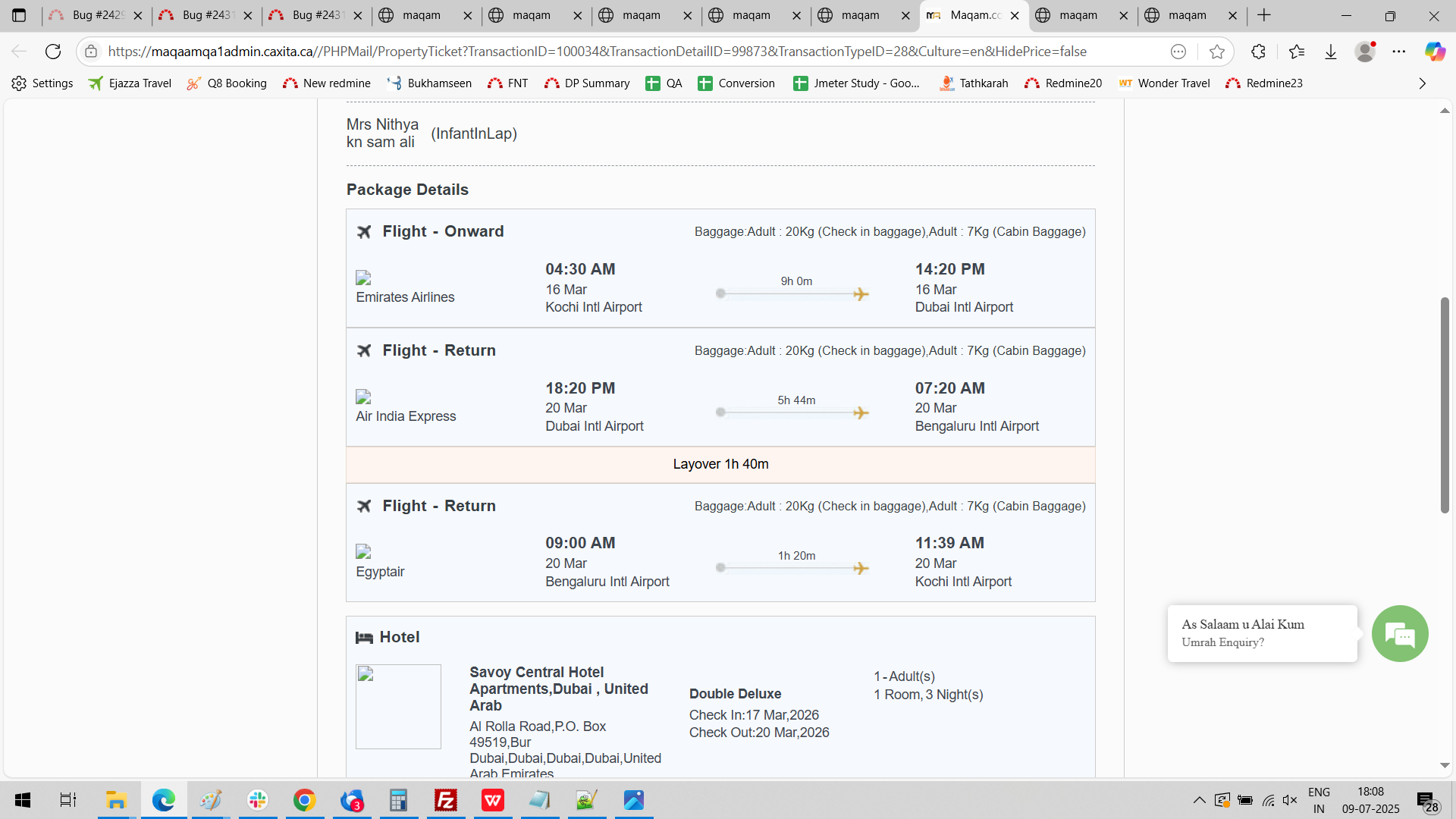Viewport: 1456px width, 819px height.
Task: Expand the bookmarks bar overflow chevron
Action: [1422, 83]
